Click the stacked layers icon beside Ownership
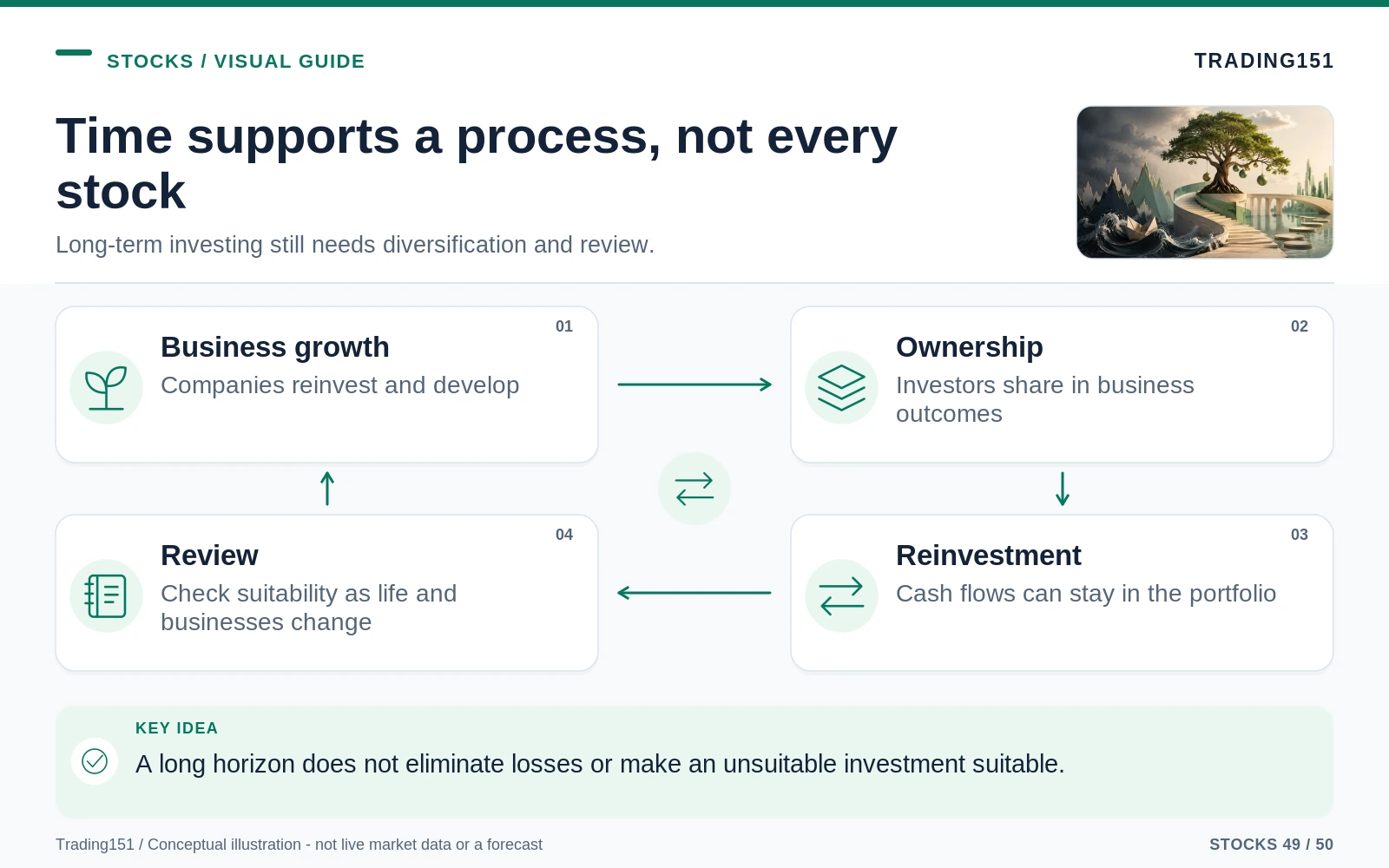1389x868 pixels. (841, 387)
